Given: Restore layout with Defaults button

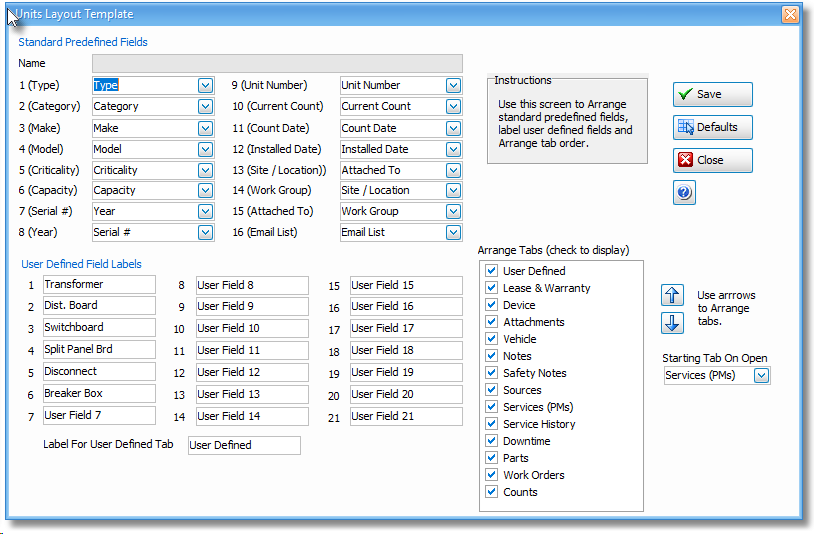Looking at the screenshot, I should tap(713, 127).
